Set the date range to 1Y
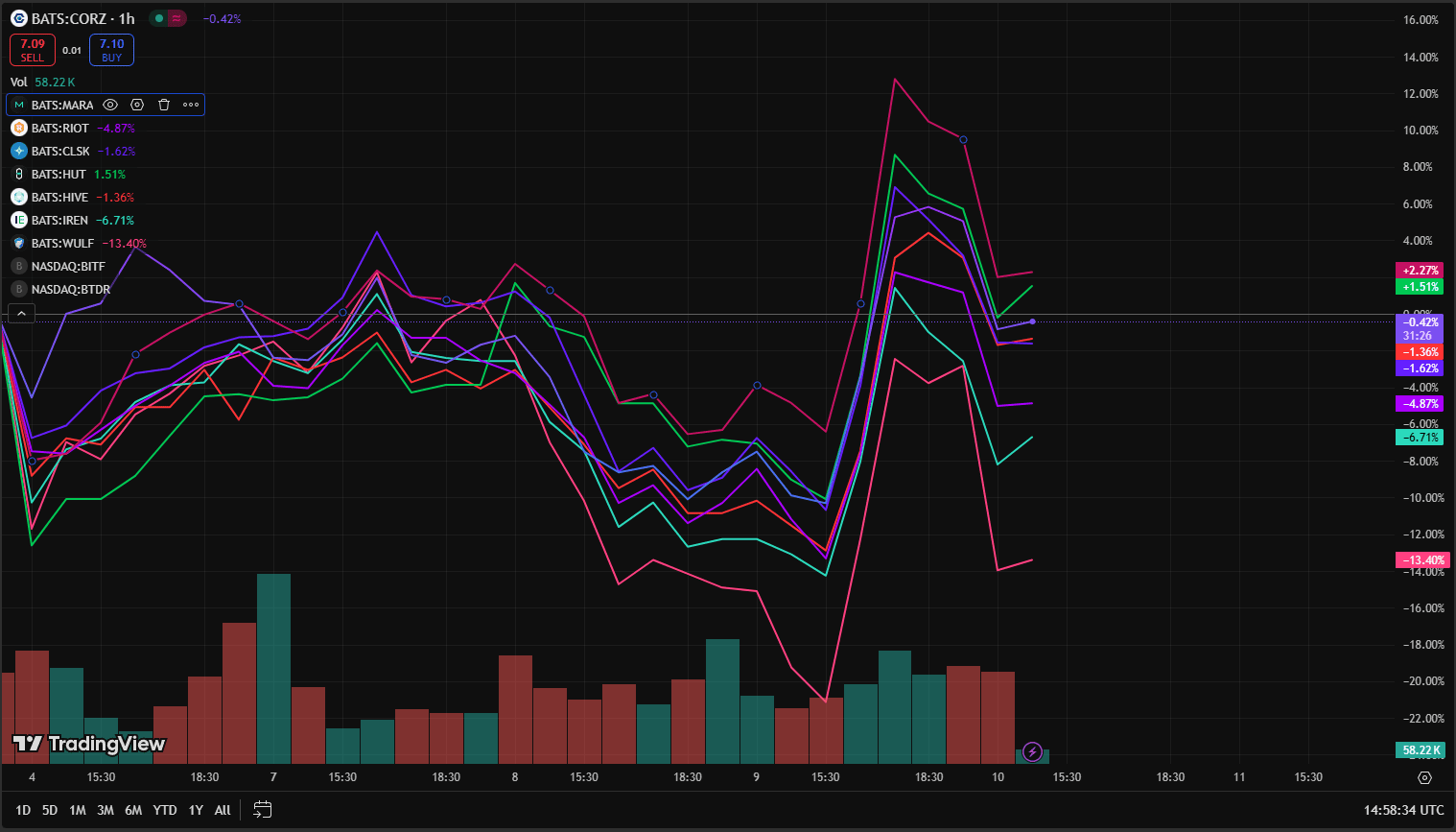1456x832 pixels. click(x=196, y=810)
